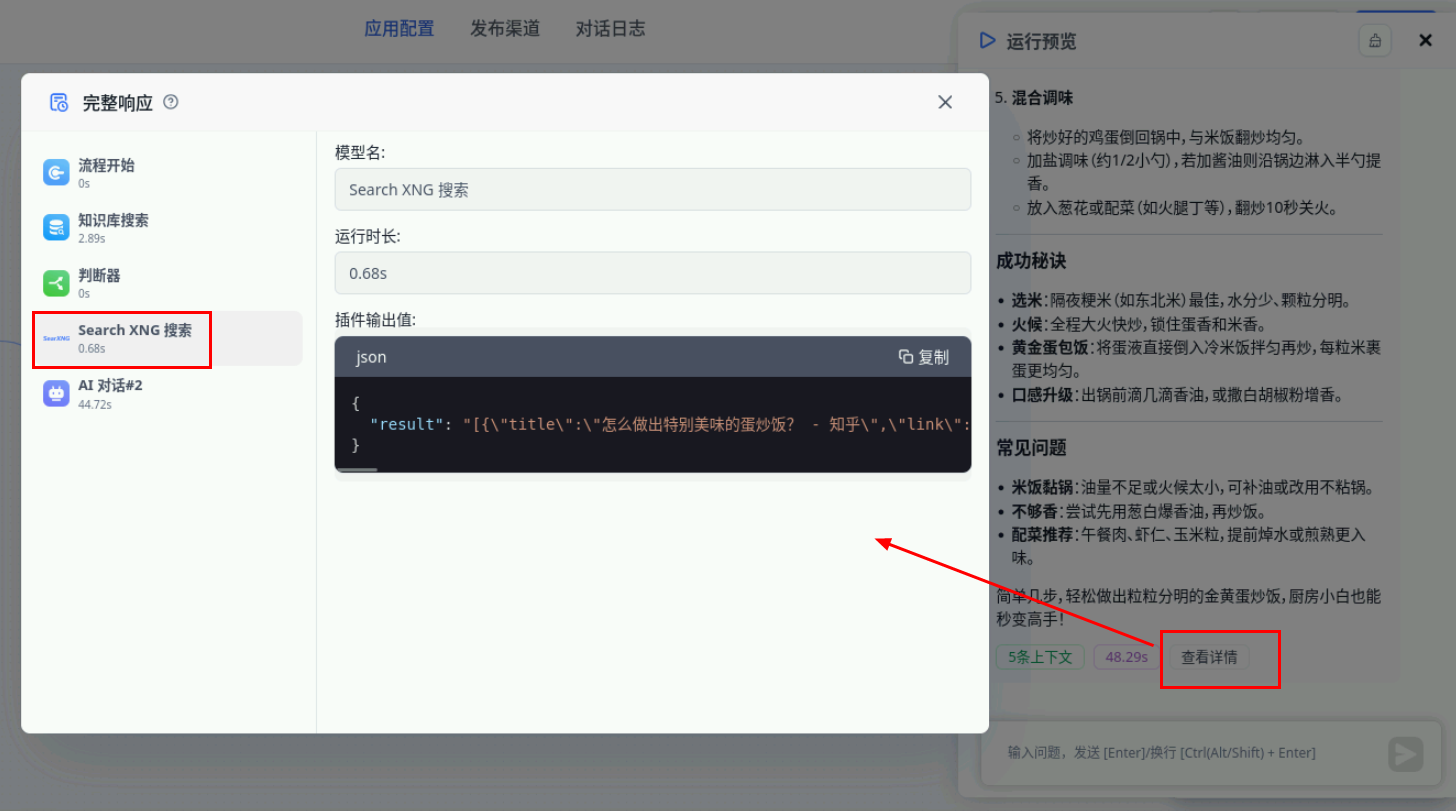The width and height of the screenshot is (1456, 811).
Task: Click the 48.29s duration tag
Action: point(1127,657)
